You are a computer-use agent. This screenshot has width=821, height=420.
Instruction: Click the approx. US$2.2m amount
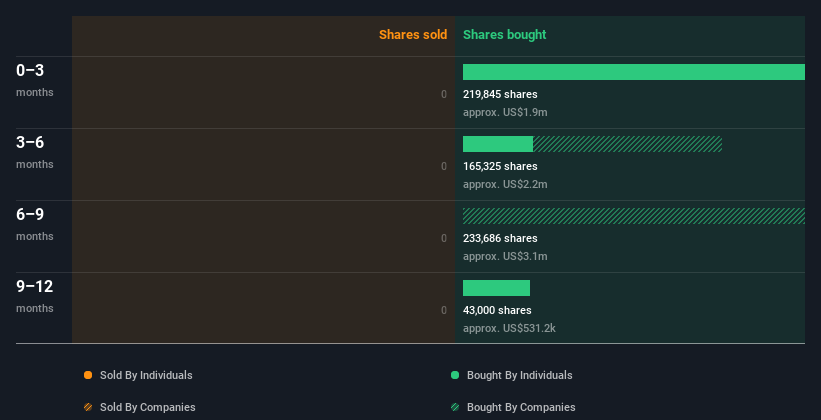pos(505,184)
